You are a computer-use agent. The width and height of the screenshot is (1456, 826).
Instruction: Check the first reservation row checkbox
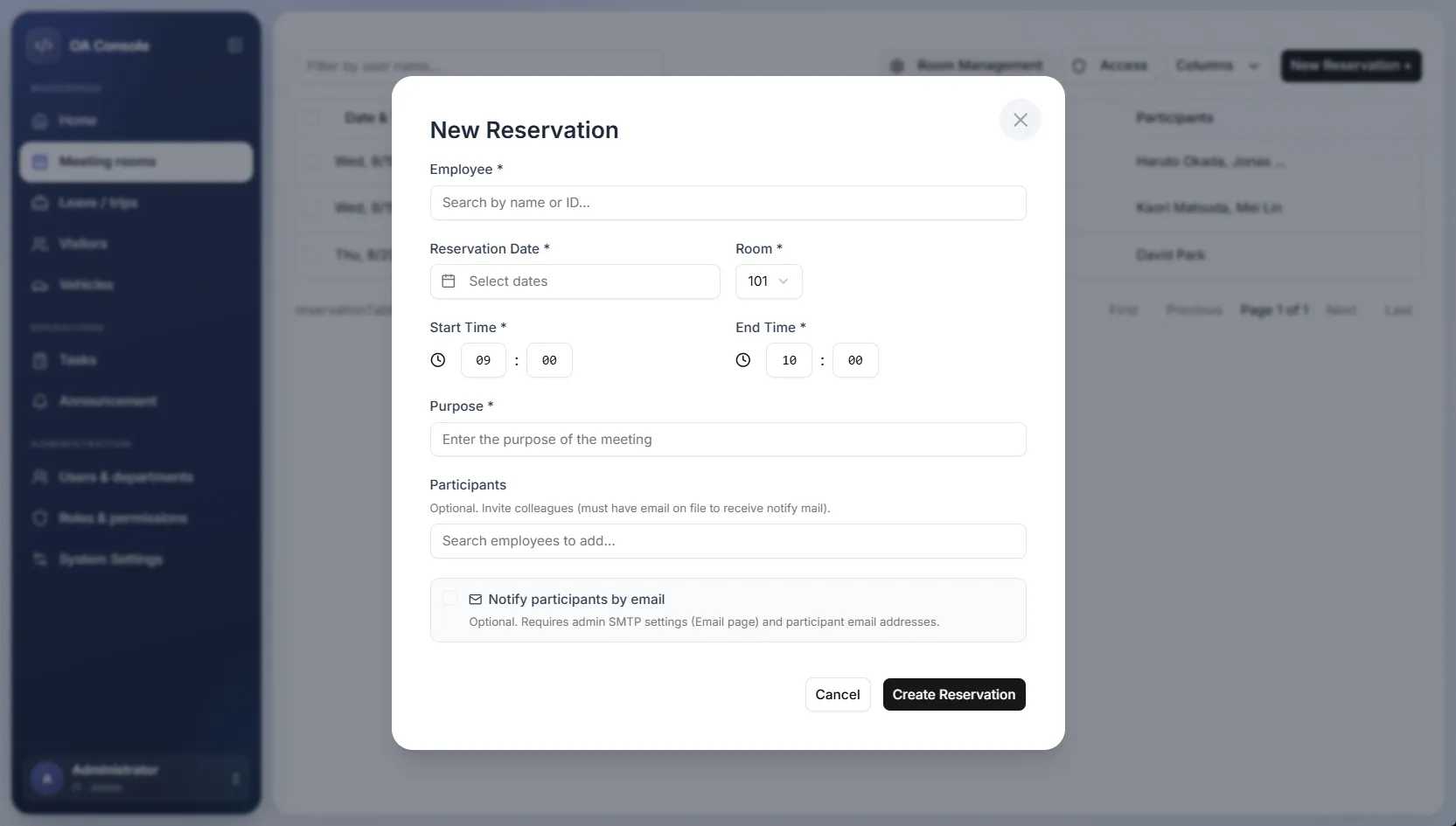[x=313, y=162]
